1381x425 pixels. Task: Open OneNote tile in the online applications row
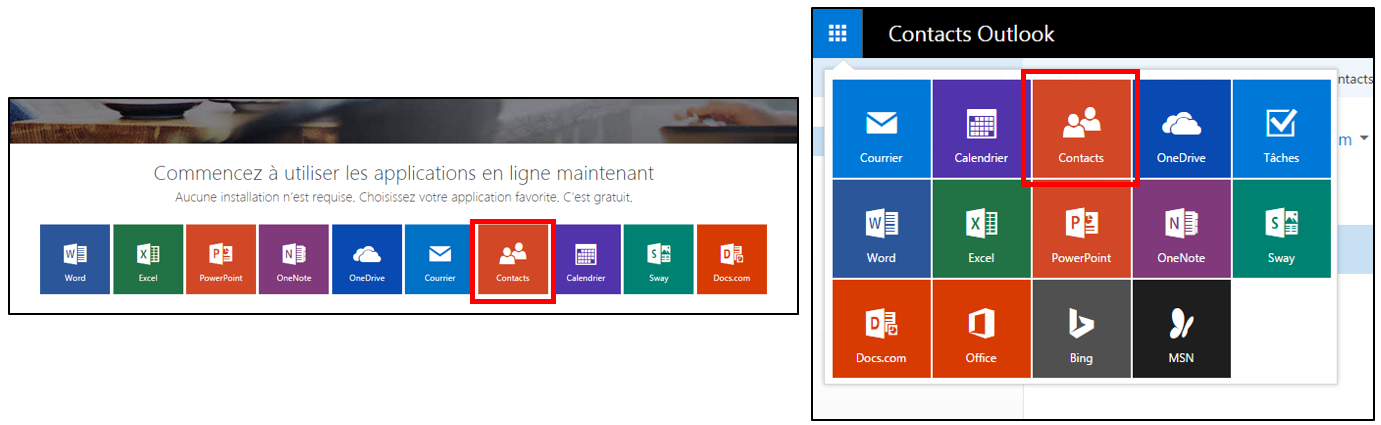[294, 259]
